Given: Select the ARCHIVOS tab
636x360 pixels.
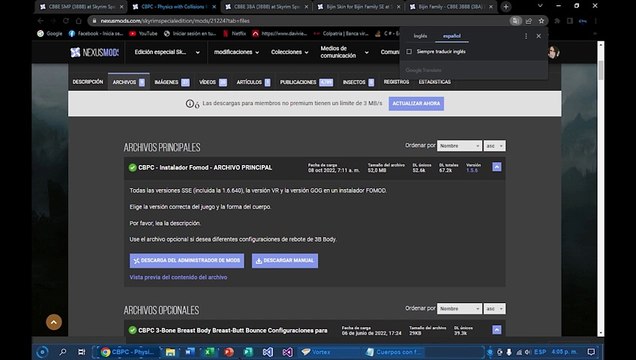Looking at the screenshot, I should click(129, 82).
